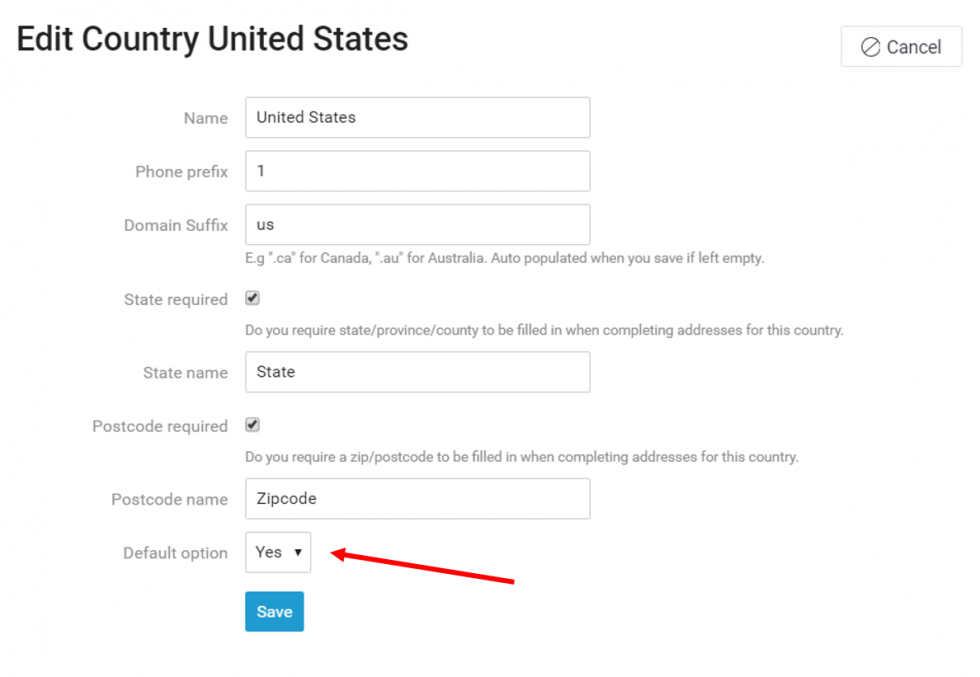
Task: Click the dropdown arrow beside Yes
Action: [297, 552]
